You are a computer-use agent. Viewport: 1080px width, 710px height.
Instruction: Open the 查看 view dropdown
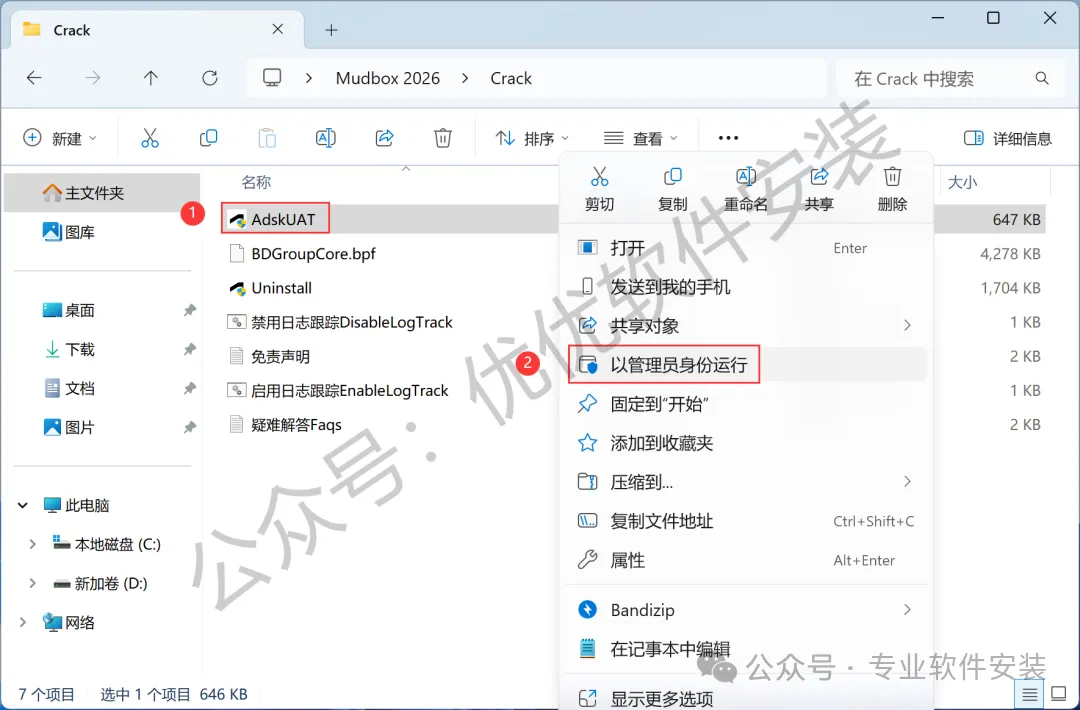(x=640, y=138)
